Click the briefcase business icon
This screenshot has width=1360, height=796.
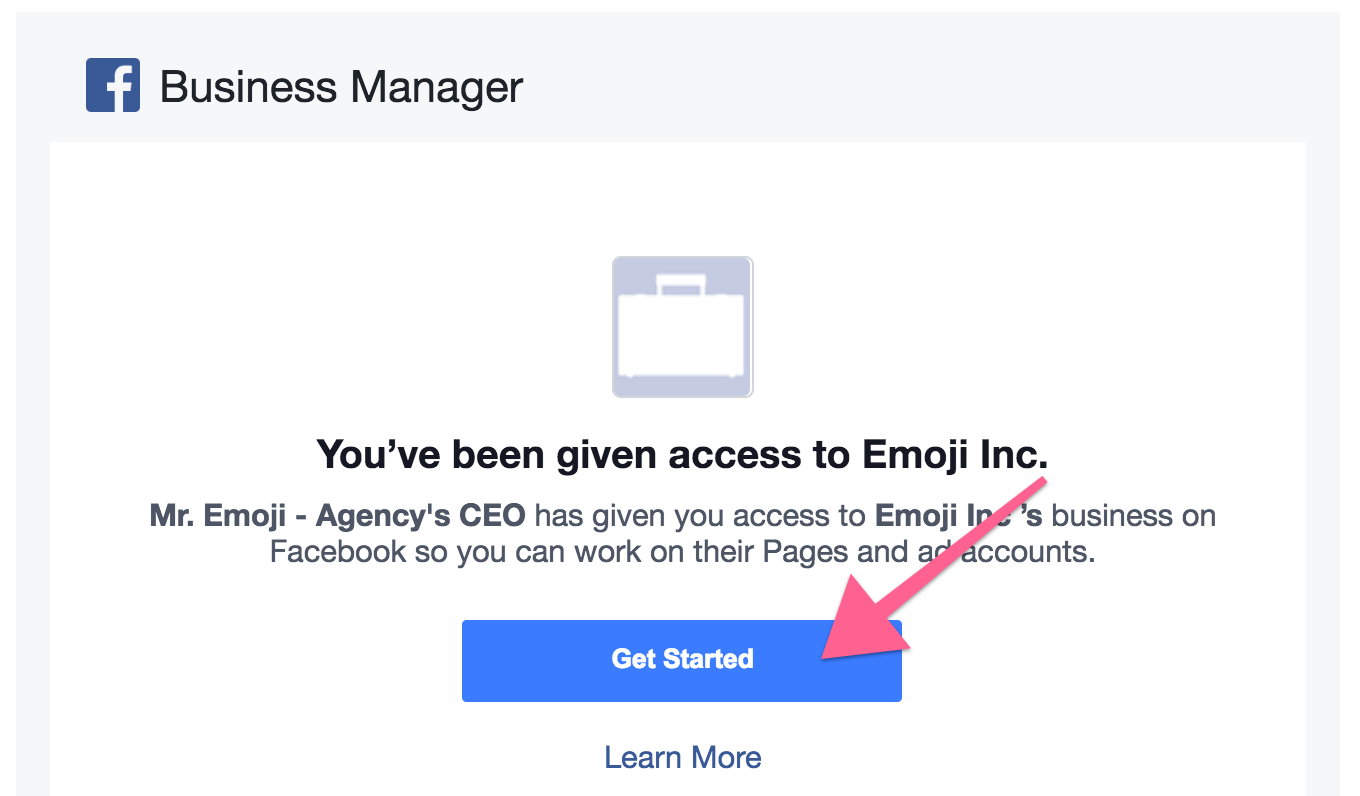[x=682, y=327]
